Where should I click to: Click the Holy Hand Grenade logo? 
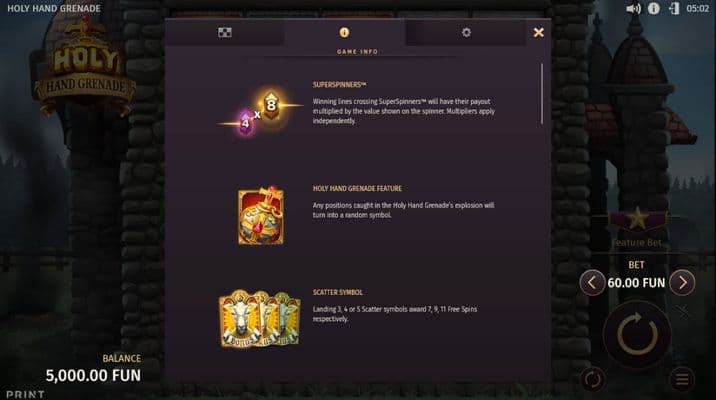[x=85, y=67]
